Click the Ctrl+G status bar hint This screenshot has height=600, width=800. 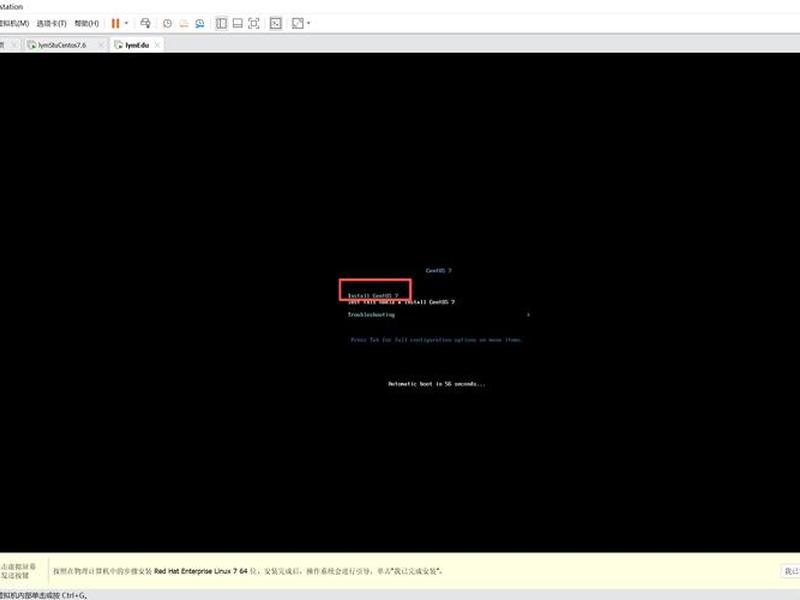click(x=43, y=595)
